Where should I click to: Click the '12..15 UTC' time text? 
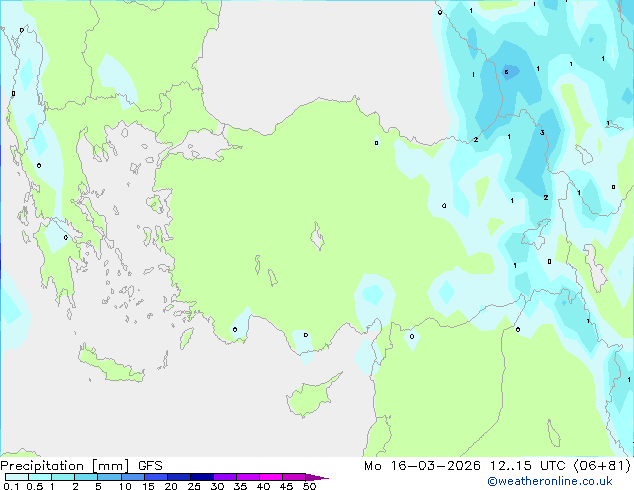coord(527,466)
